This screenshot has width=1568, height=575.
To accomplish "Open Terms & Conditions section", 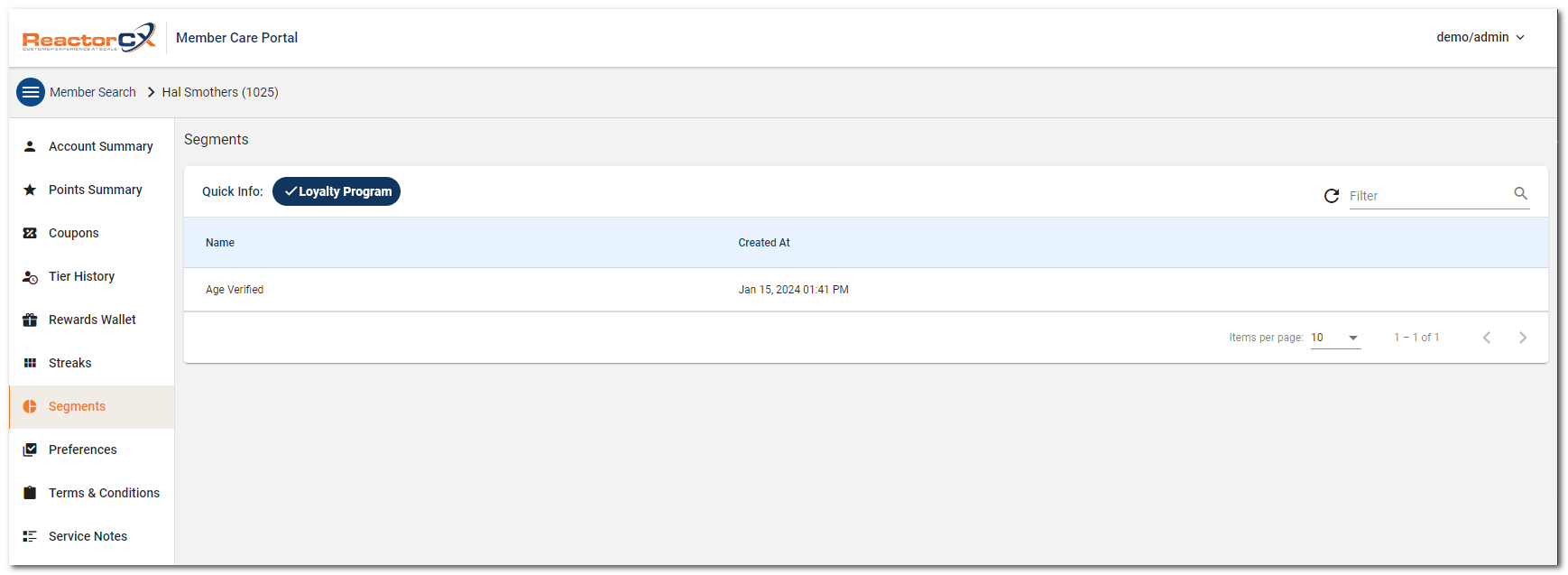I will 104,493.
